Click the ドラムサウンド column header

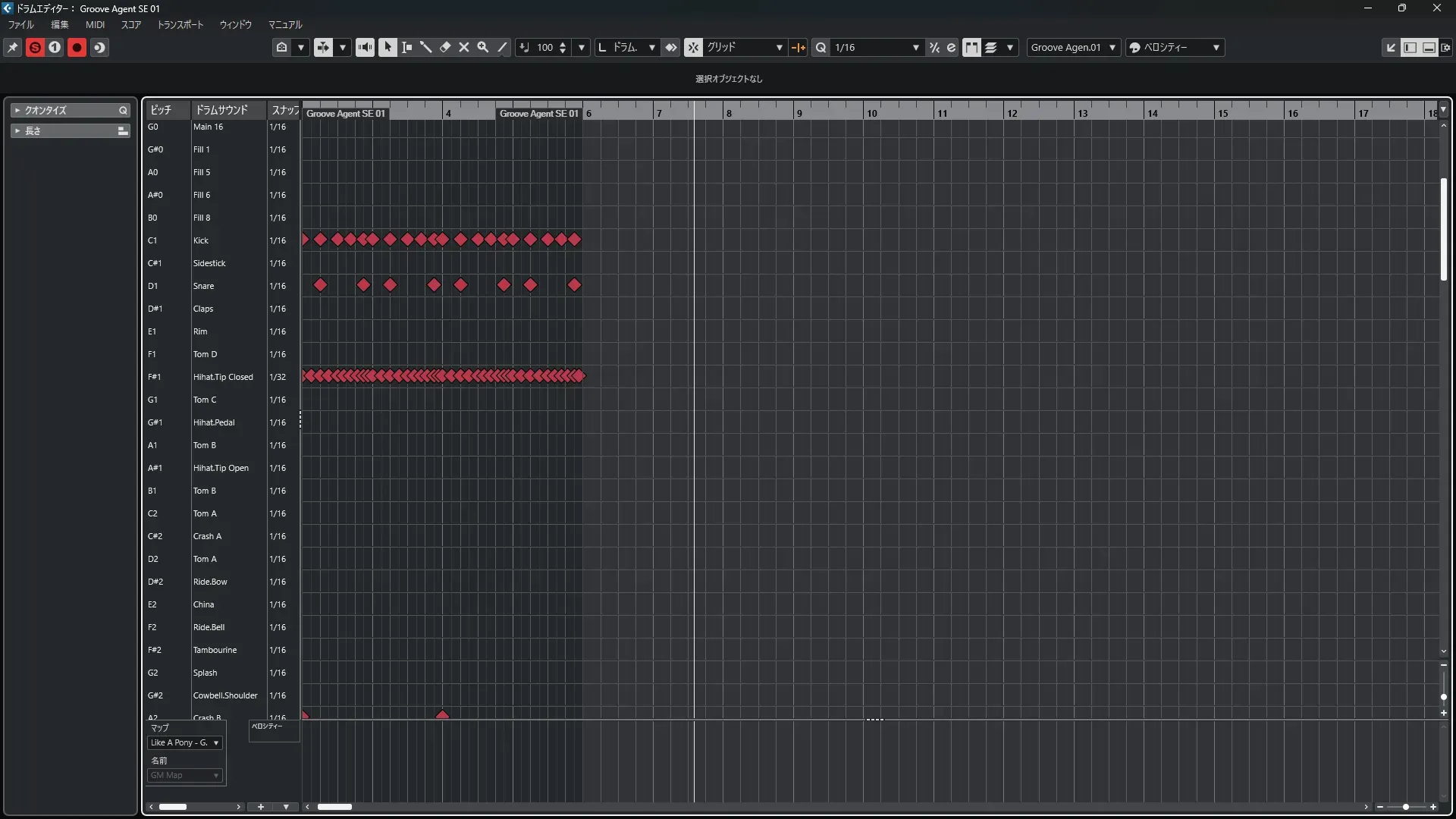[x=221, y=110]
